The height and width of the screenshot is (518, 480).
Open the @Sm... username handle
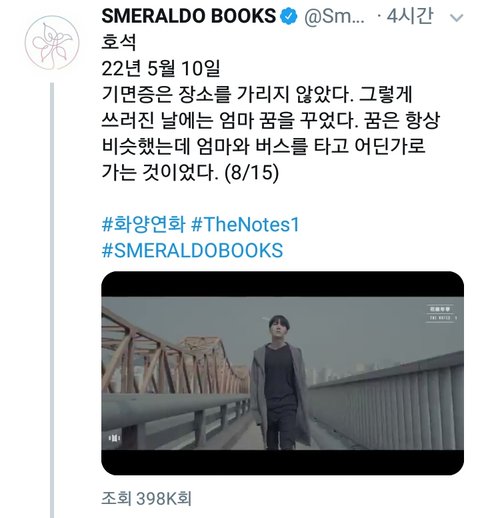(334, 16)
